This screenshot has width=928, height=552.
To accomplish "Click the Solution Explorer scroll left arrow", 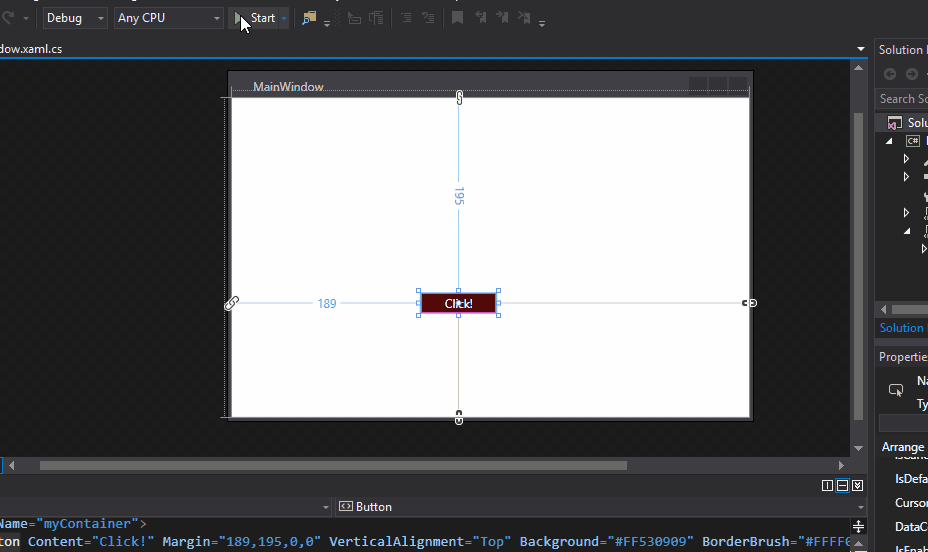I will pos(884,309).
